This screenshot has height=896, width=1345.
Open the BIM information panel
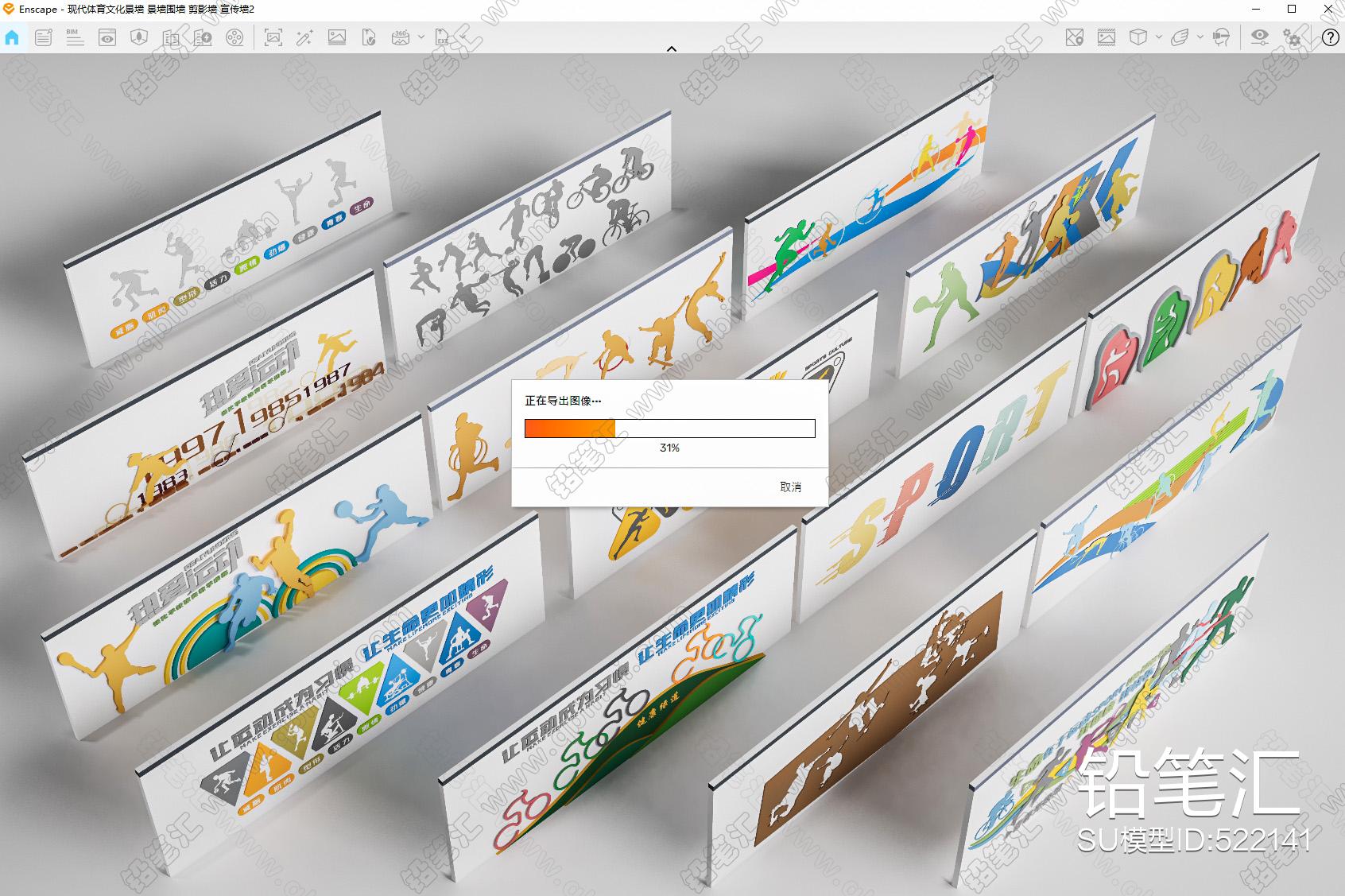pos(75,37)
